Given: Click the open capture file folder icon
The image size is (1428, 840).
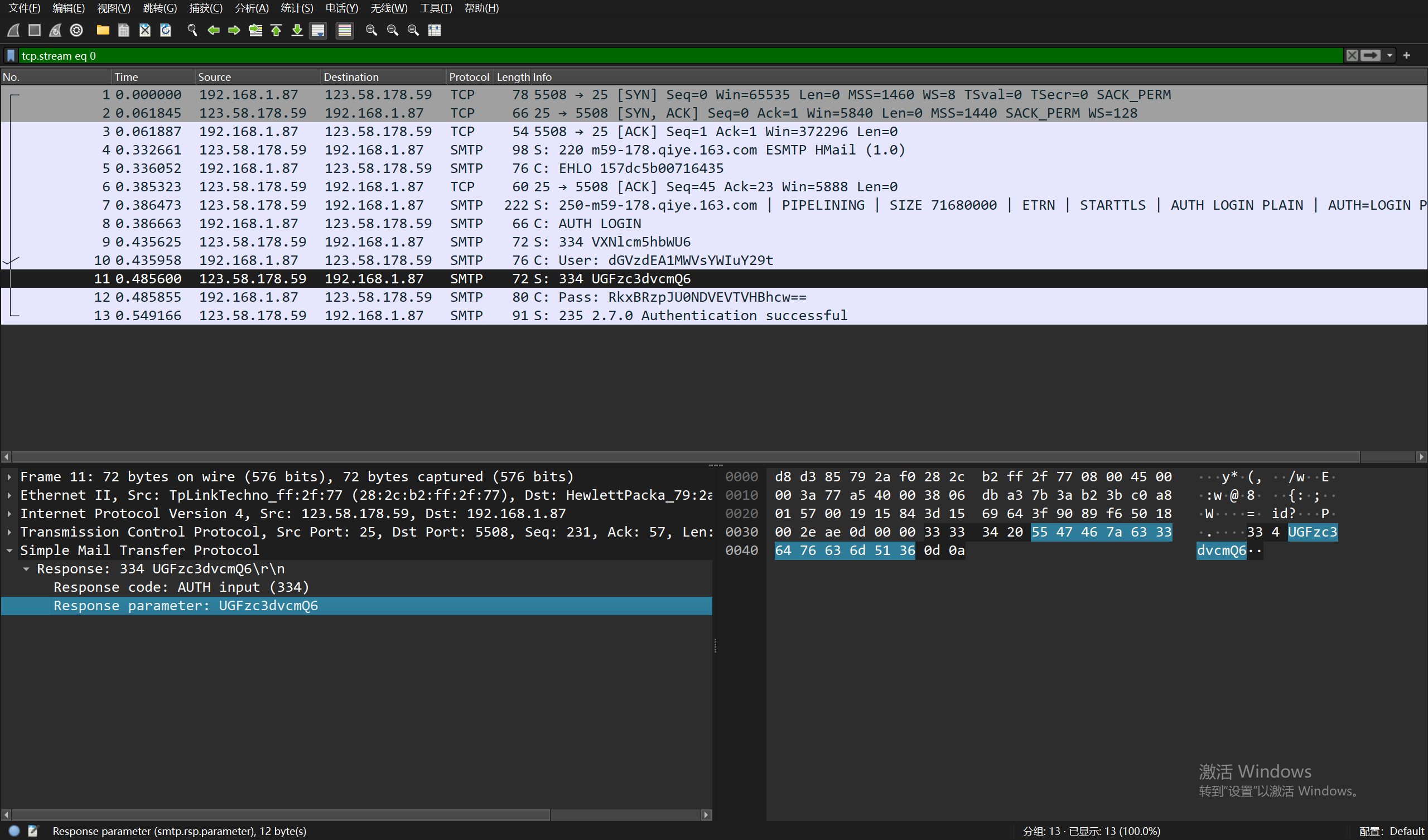Looking at the screenshot, I should click(103, 30).
